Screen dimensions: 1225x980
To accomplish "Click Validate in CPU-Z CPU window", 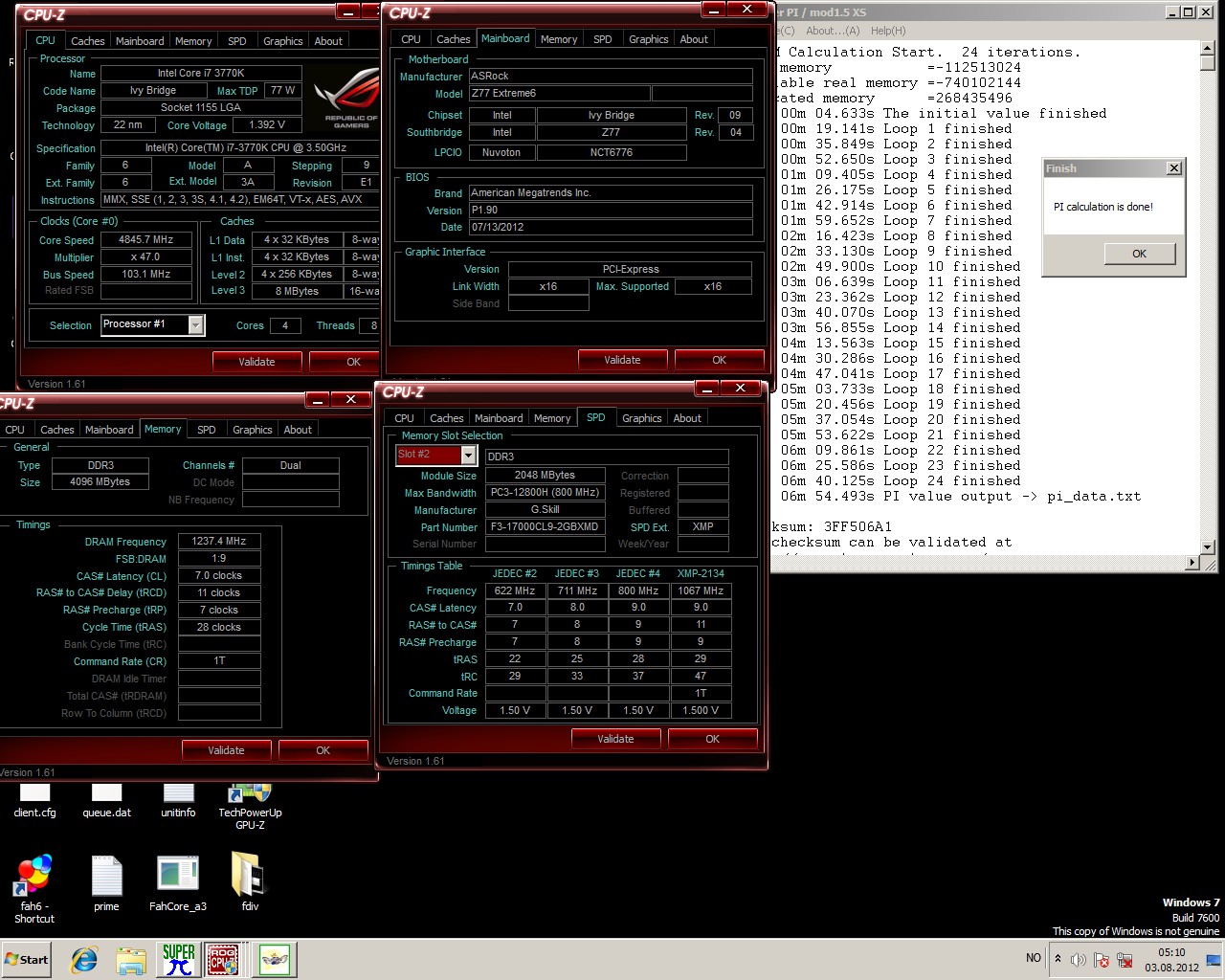I will pyautogui.click(x=256, y=362).
